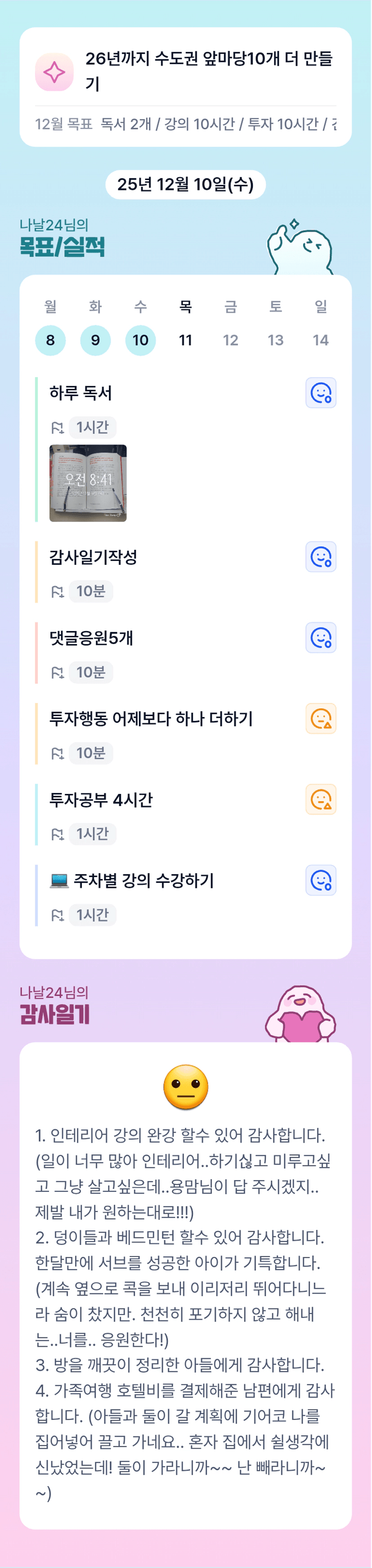Tap the 12월 목표 monthly goals line
Viewport: 372px width, 1568px height.
pos(186,124)
